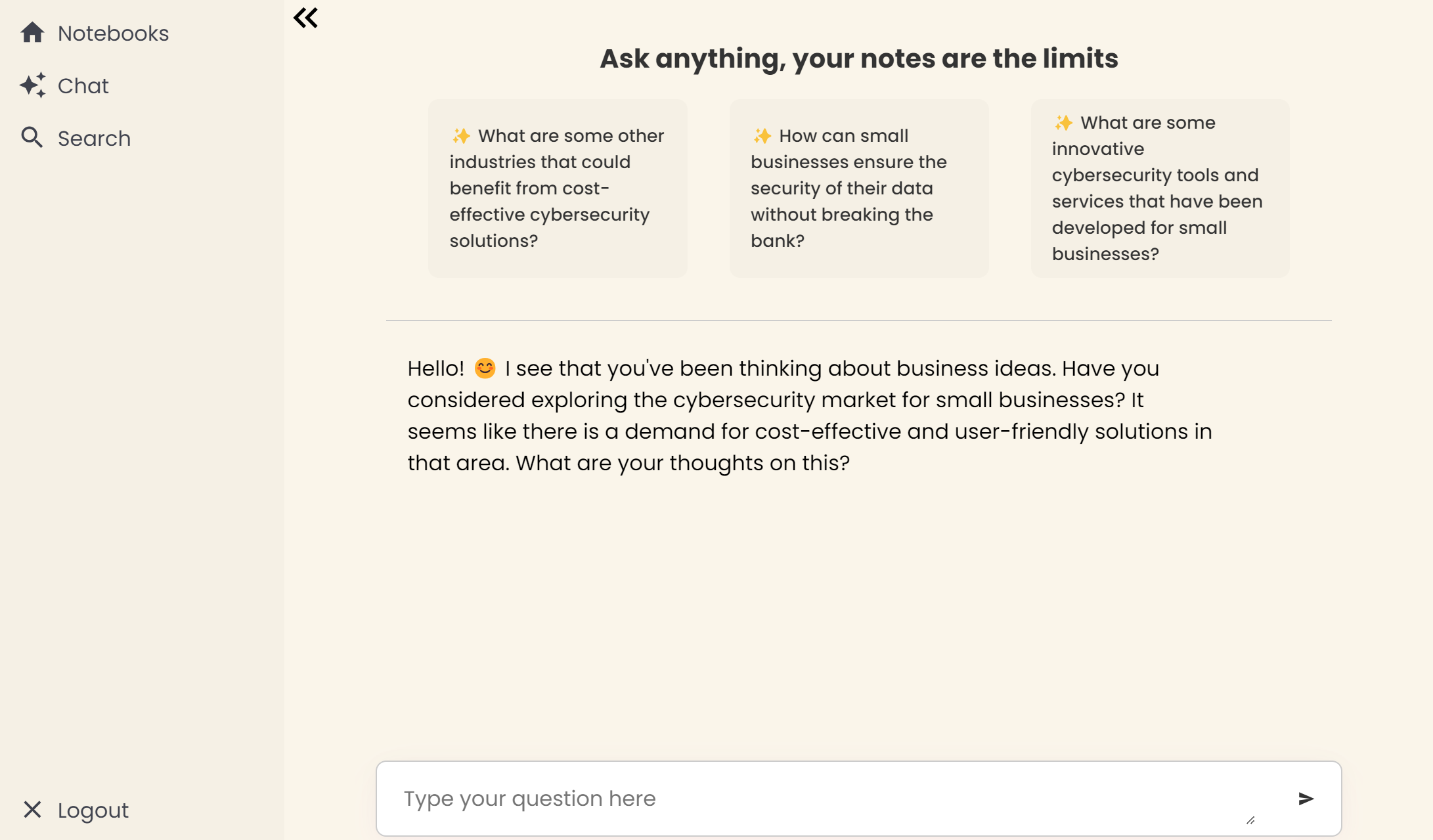Click sparkle icon on 'How can small' card
The width and height of the screenshot is (1433, 840).
coord(762,136)
